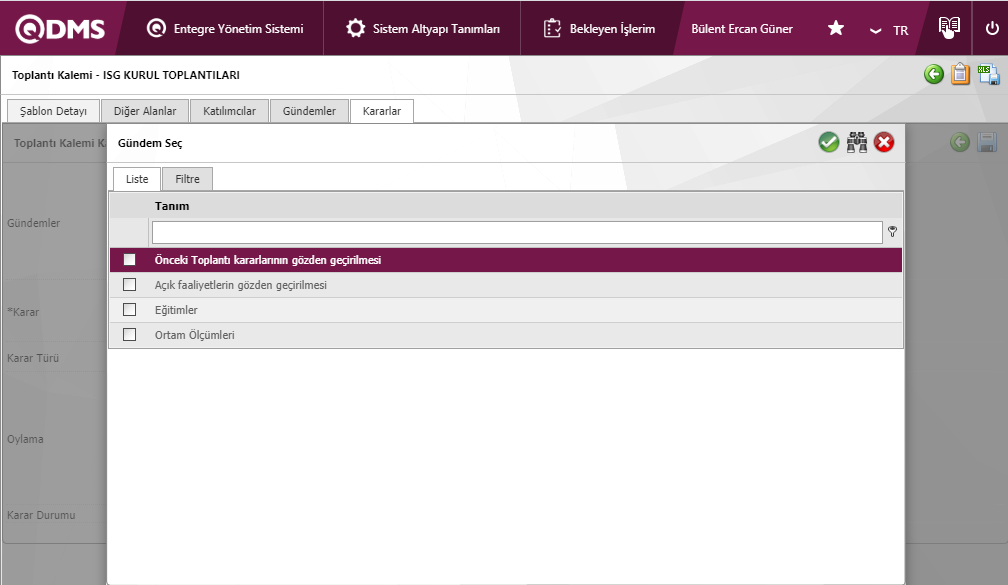This screenshot has width=1008, height=585.
Task: Switch to Diğer Alanlar tab
Action: [145, 111]
